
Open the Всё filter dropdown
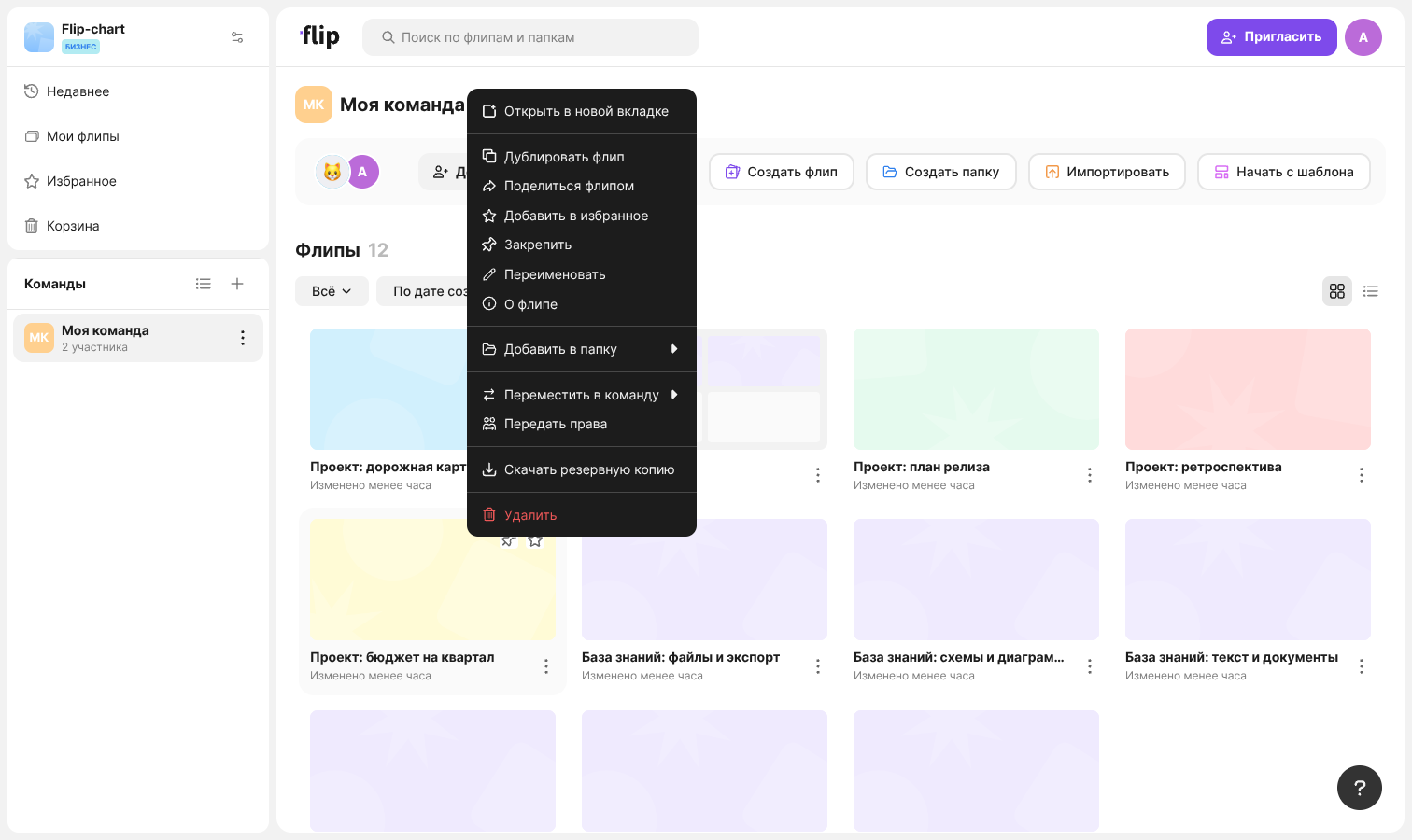click(x=332, y=291)
